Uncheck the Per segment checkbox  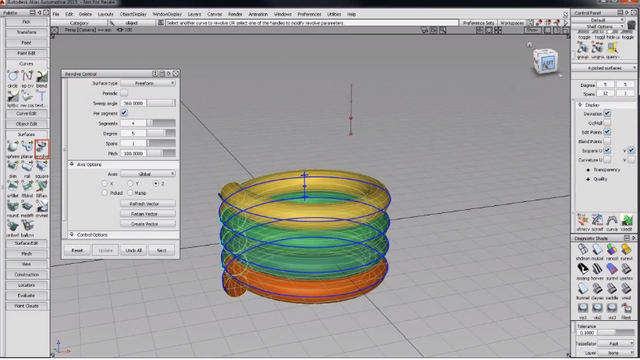124,113
